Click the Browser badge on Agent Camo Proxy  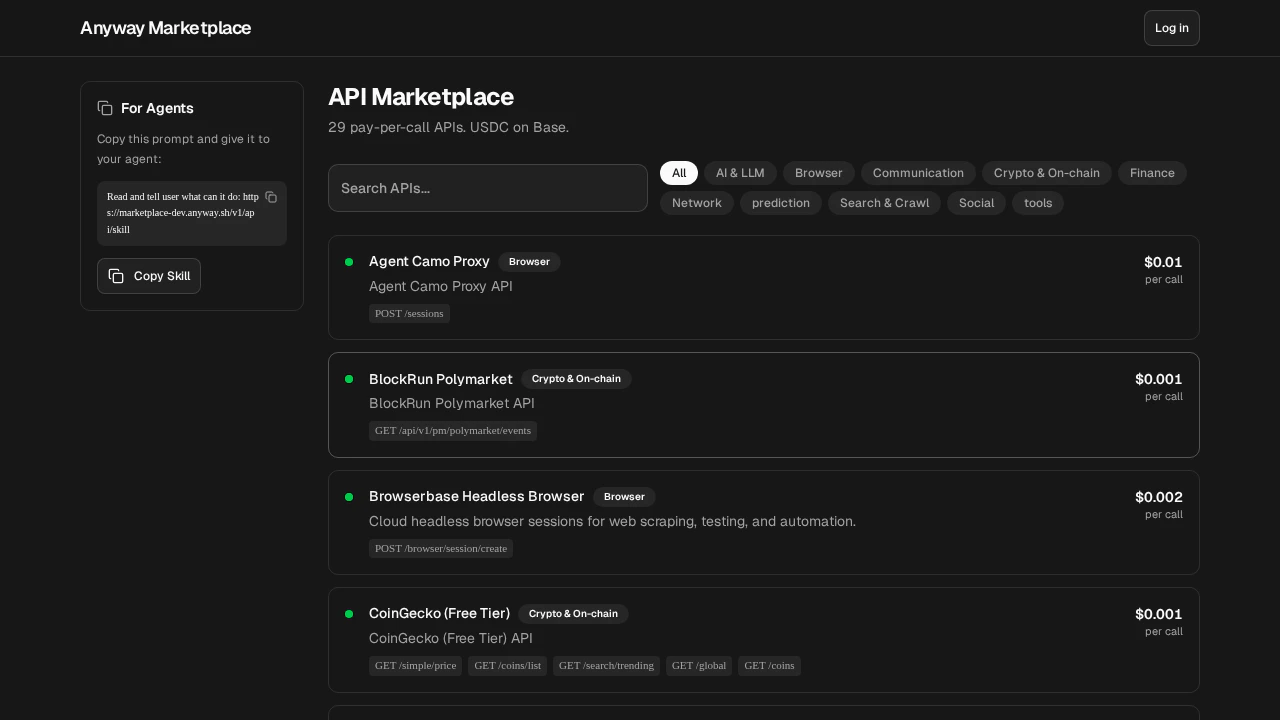pyautogui.click(x=529, y=262)
